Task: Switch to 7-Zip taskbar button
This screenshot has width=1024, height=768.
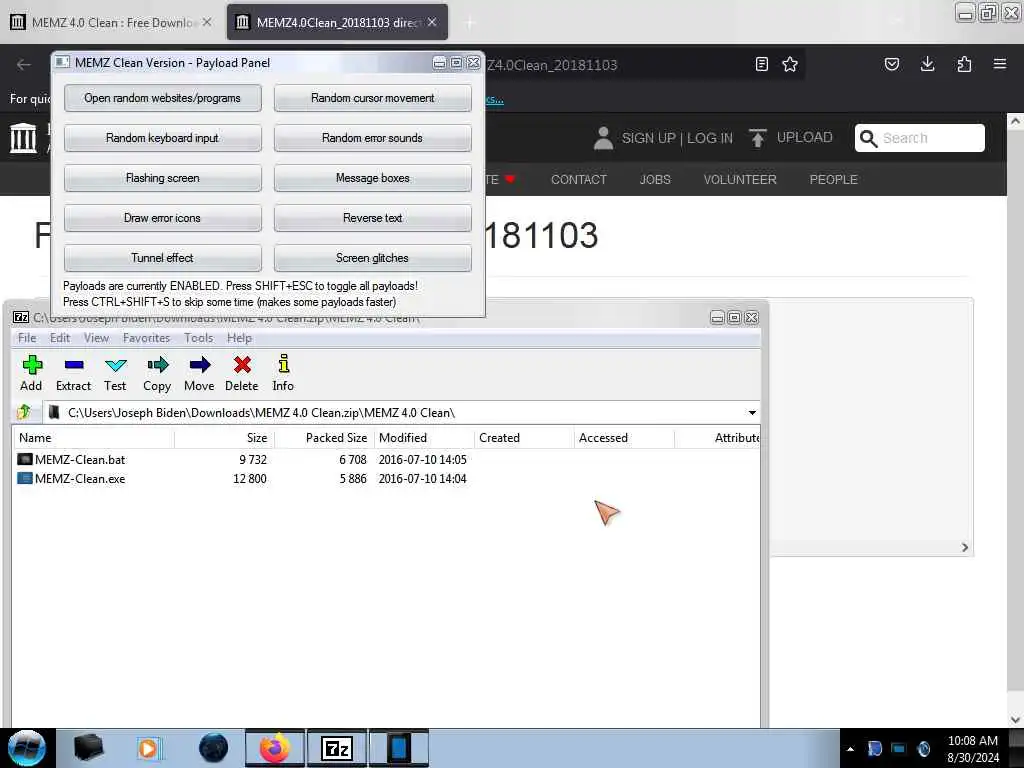Action: (x=338, y=748)
